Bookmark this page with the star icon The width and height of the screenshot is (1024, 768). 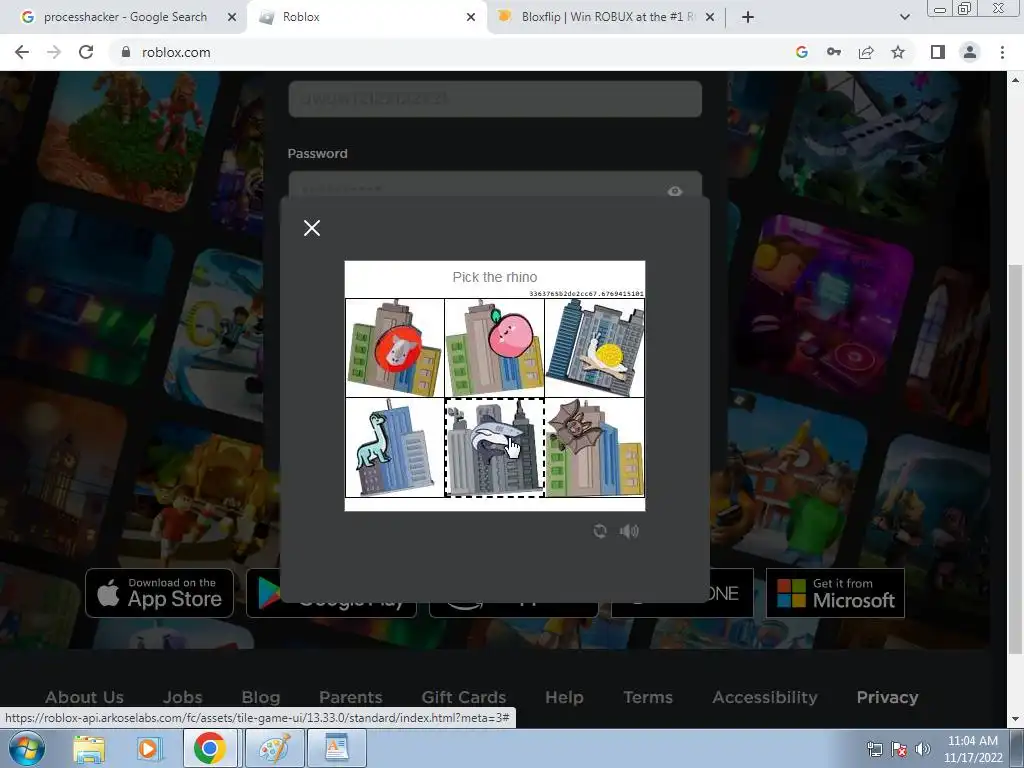[898, 52]
